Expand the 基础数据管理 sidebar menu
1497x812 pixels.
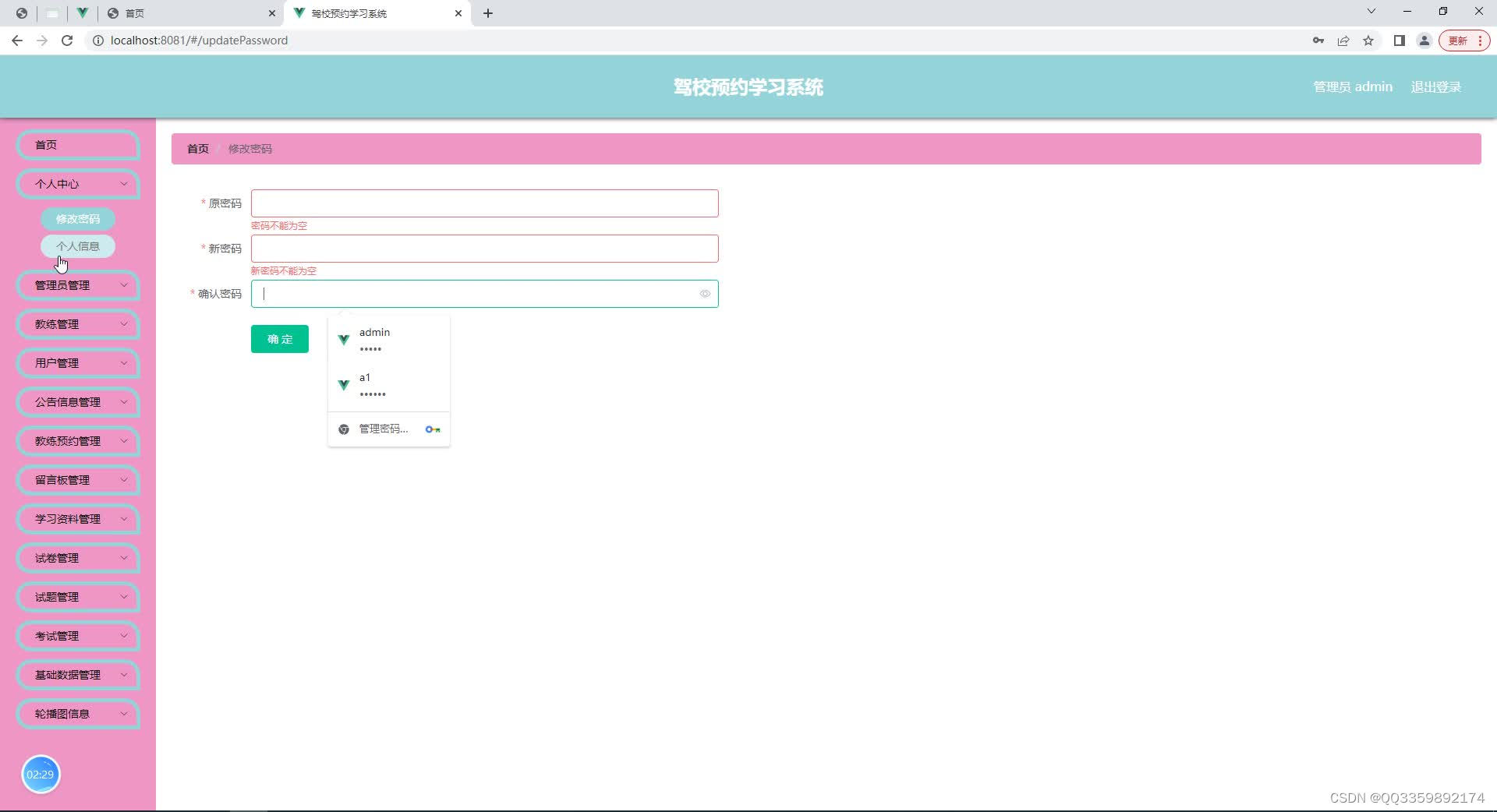pyautogui.click(x=78, y=675)
